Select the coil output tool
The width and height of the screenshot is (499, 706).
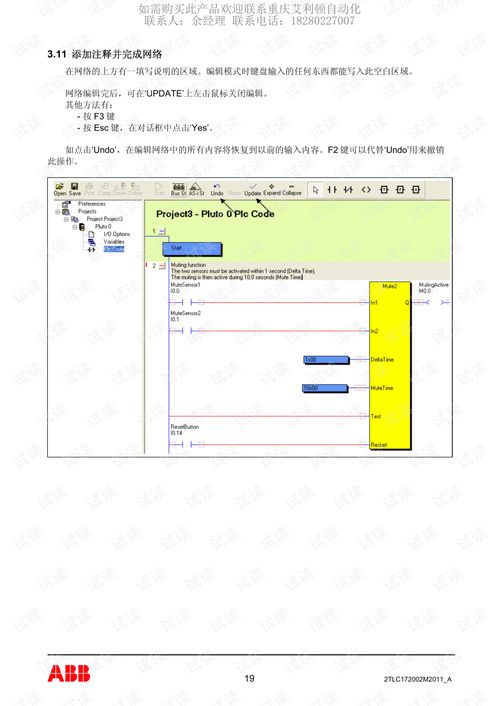366,190
